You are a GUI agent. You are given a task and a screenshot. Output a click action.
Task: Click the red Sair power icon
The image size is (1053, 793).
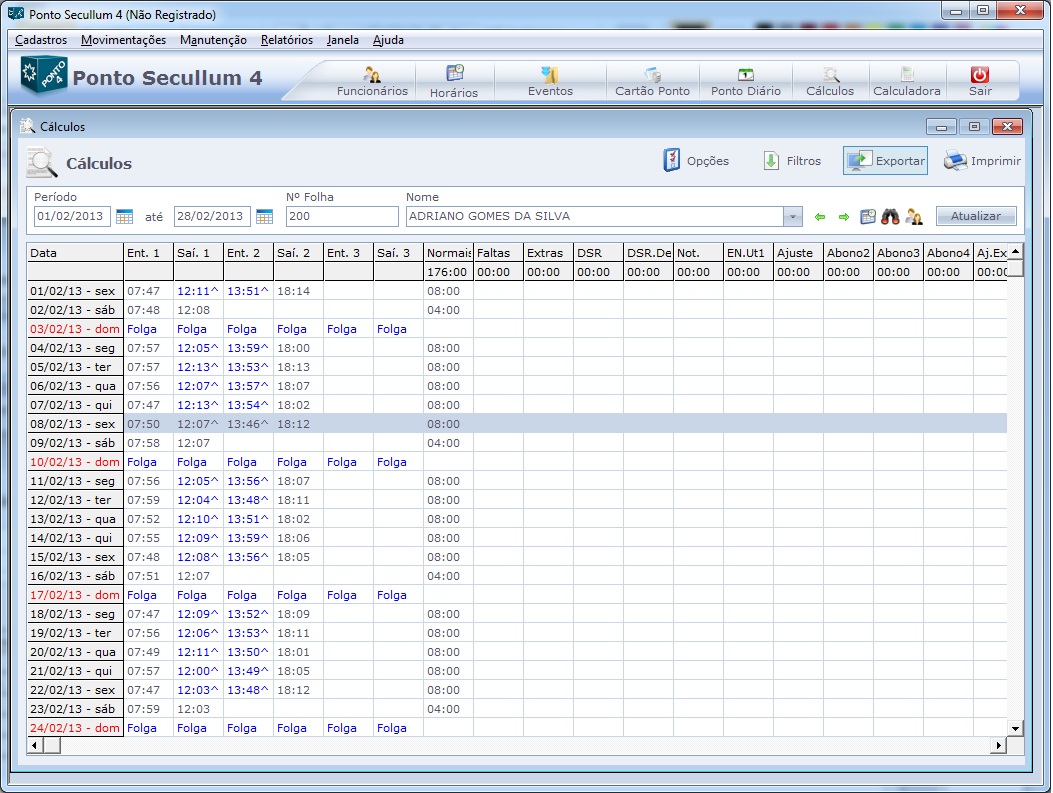point(980,75)
